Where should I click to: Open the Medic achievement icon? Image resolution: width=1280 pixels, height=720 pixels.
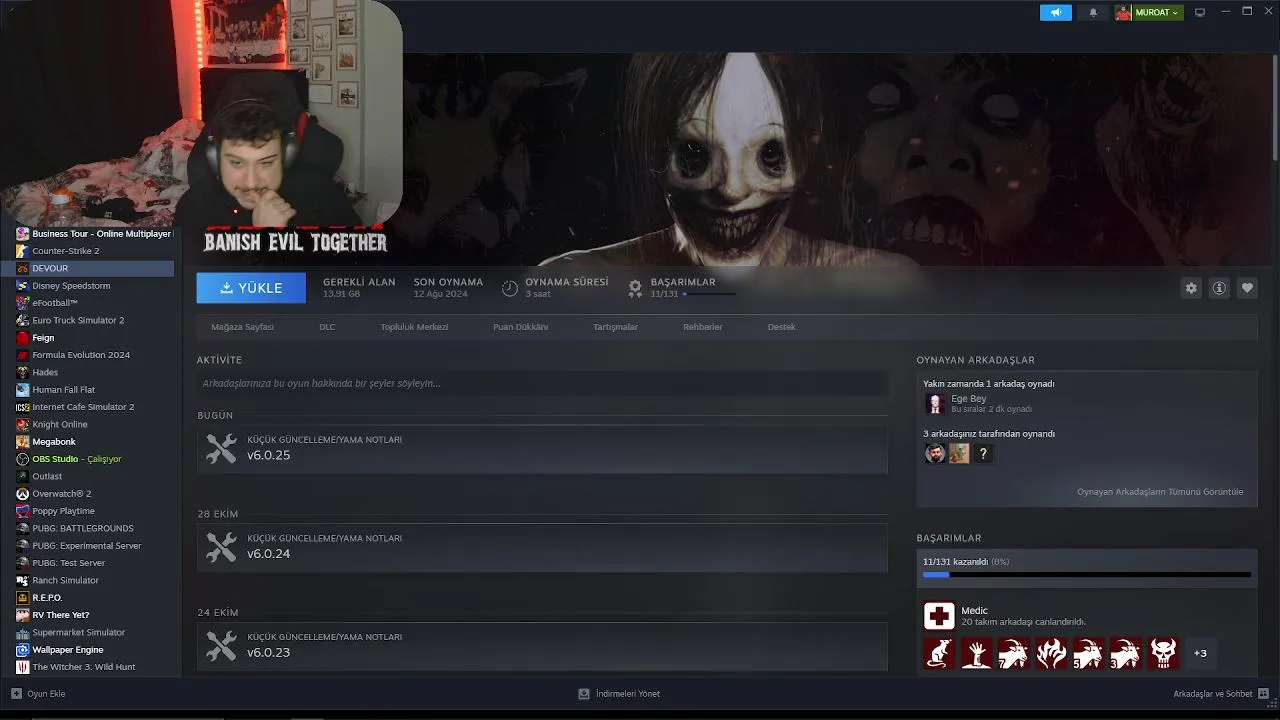coord(939,616)
